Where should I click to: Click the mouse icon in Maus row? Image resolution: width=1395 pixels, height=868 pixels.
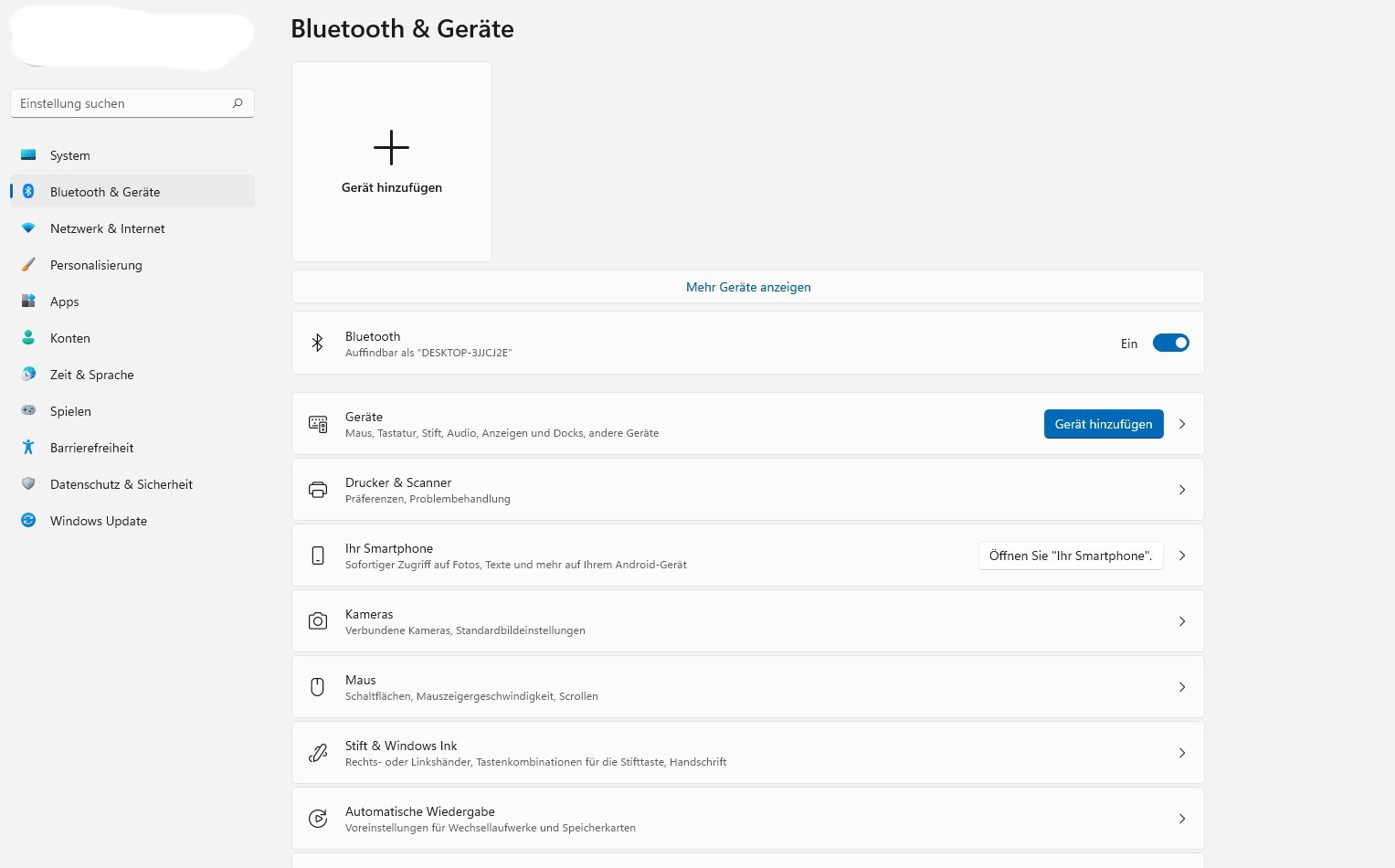pyautogui.click(x=317, y=687)
